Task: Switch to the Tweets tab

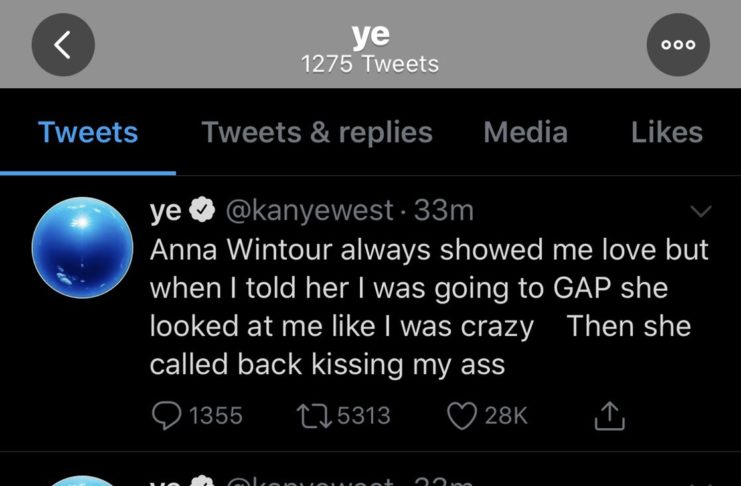Action: click(88, 132)
